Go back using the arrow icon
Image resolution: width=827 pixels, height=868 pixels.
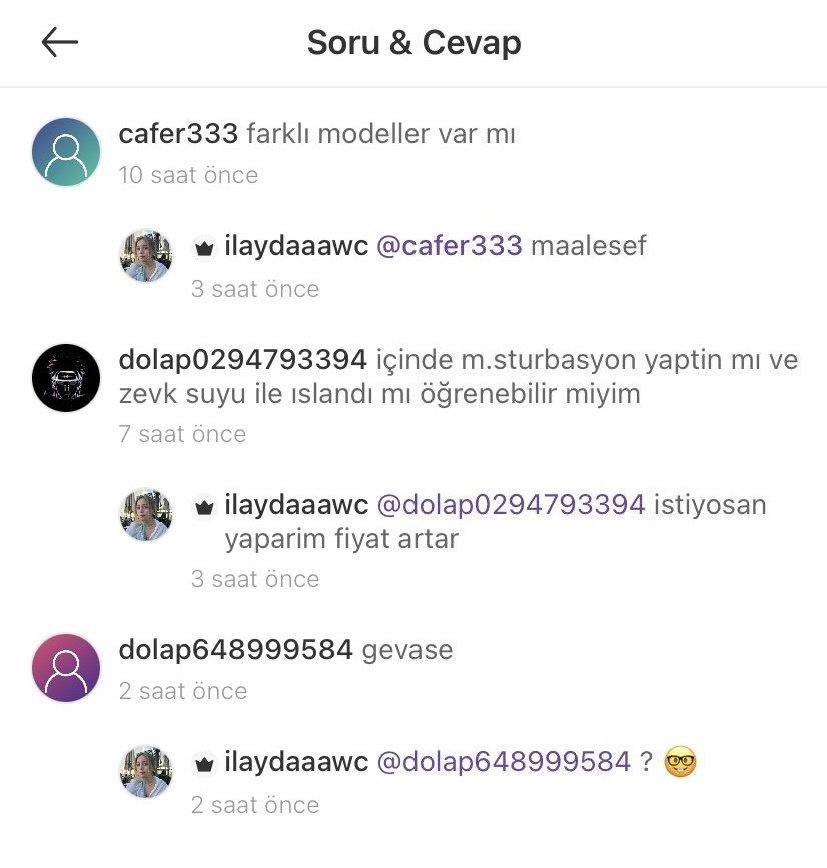point(60,42)
